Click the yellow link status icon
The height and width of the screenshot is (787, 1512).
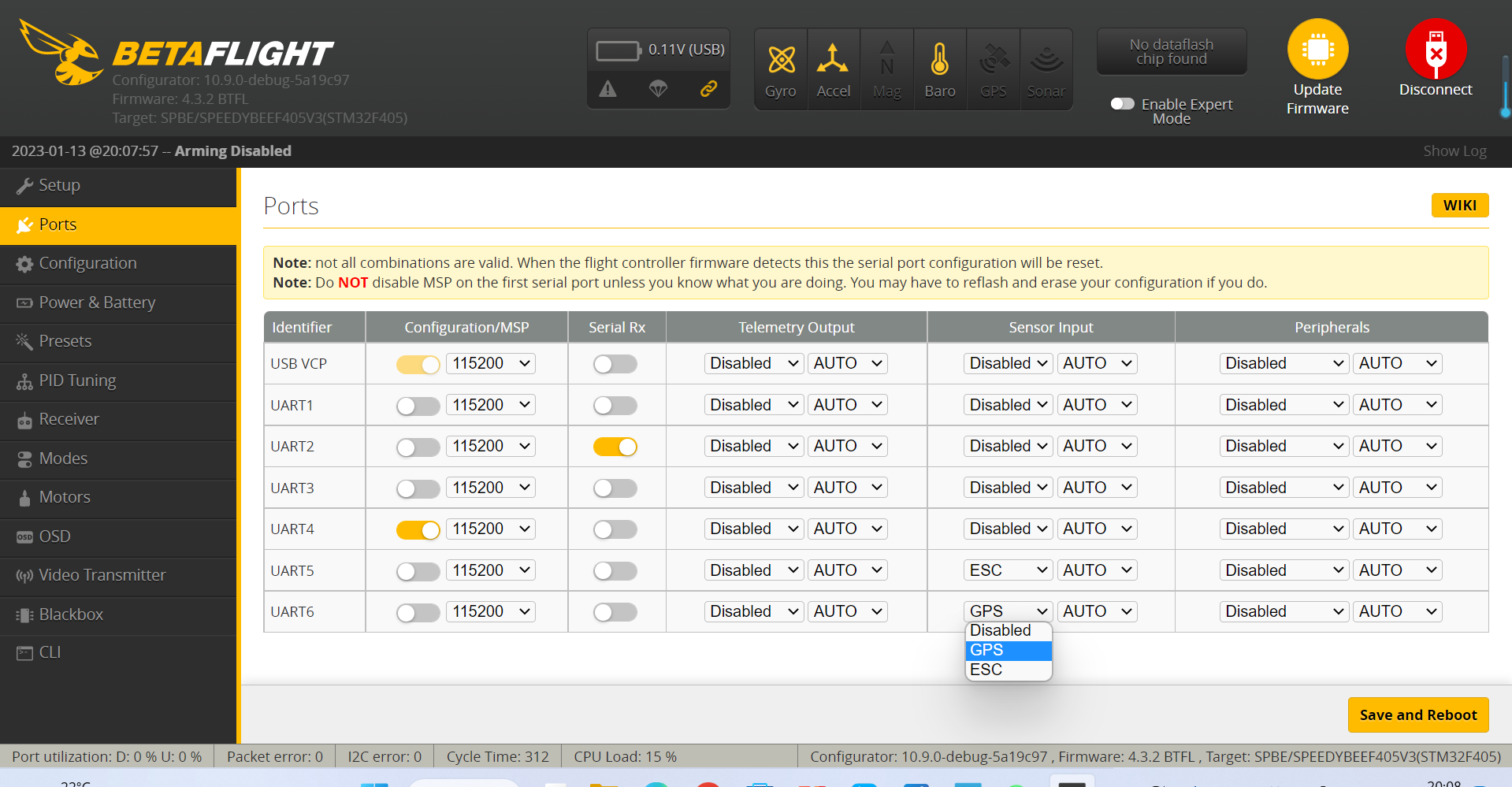708,89
